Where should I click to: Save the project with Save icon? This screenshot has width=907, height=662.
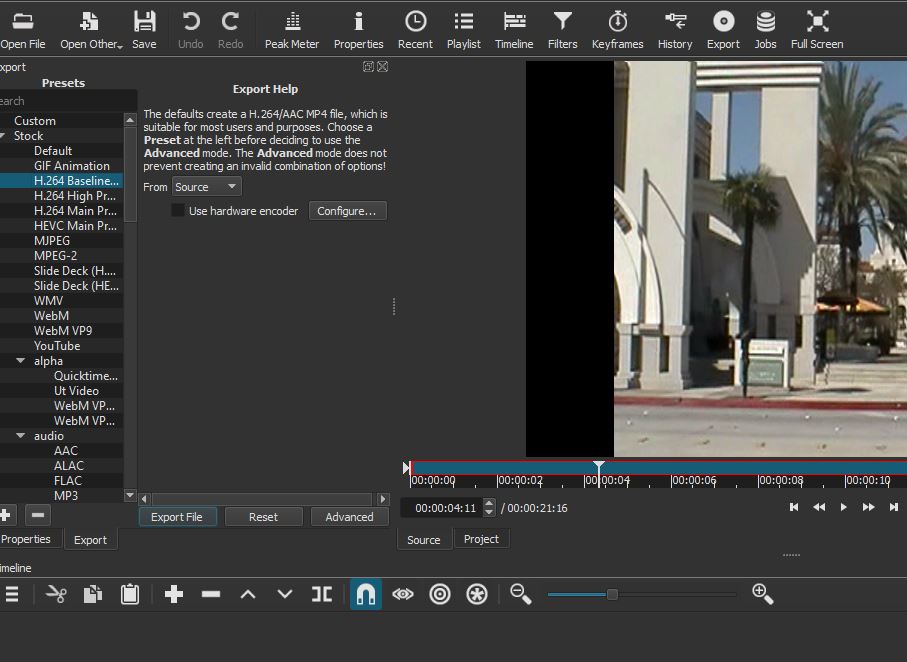(x=144, y=30)
